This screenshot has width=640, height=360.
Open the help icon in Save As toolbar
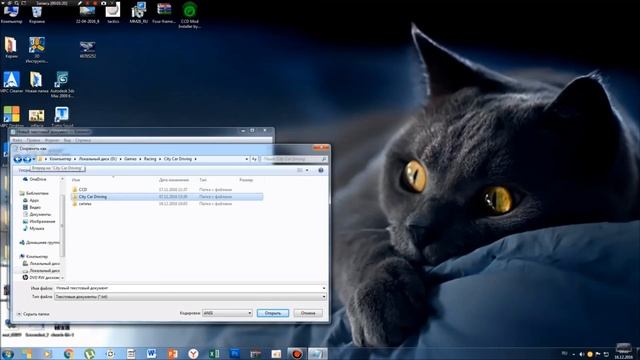click(321, 170)
